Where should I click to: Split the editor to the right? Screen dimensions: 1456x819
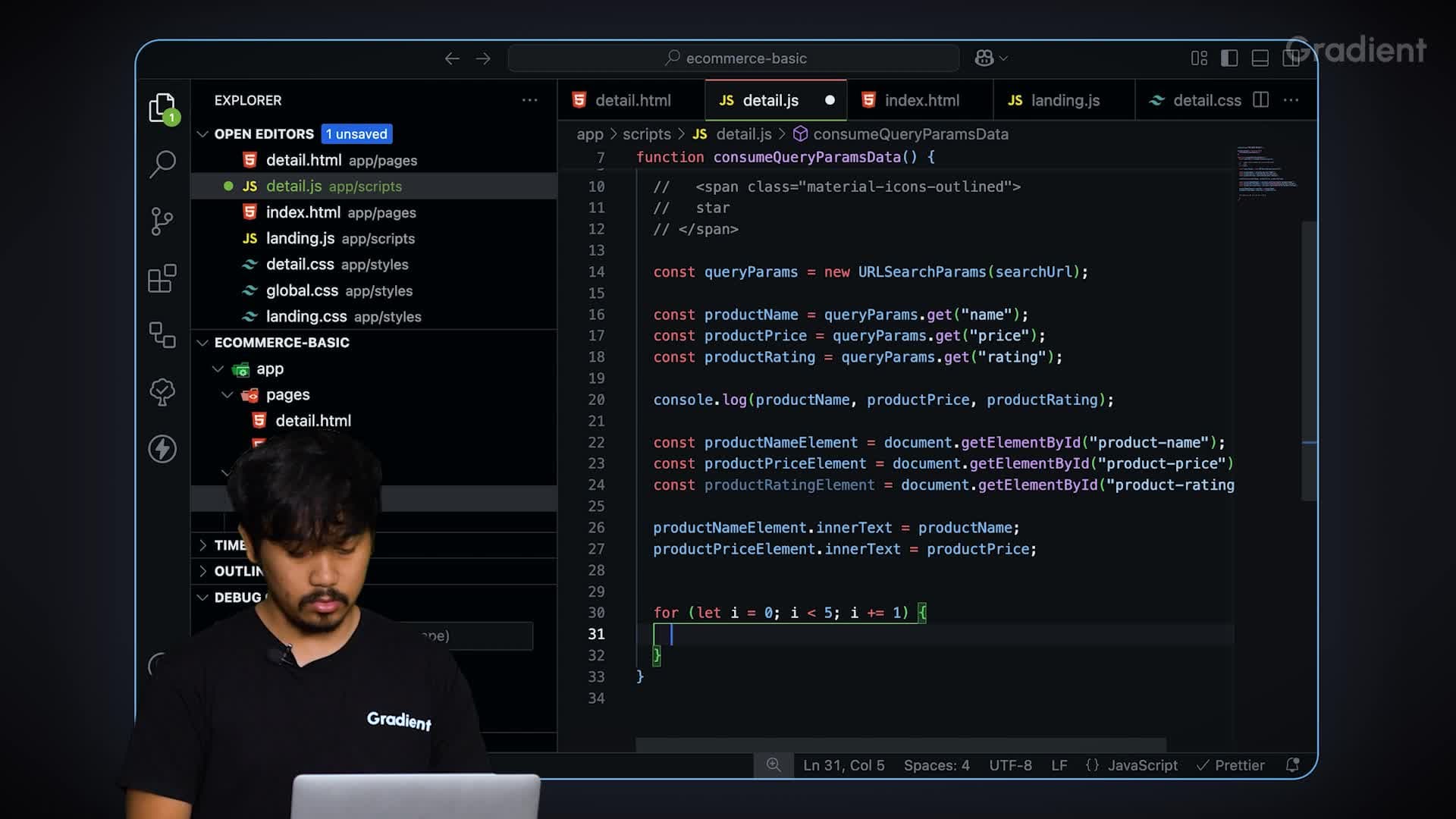pyautogui.click(x=1261, y=100)
